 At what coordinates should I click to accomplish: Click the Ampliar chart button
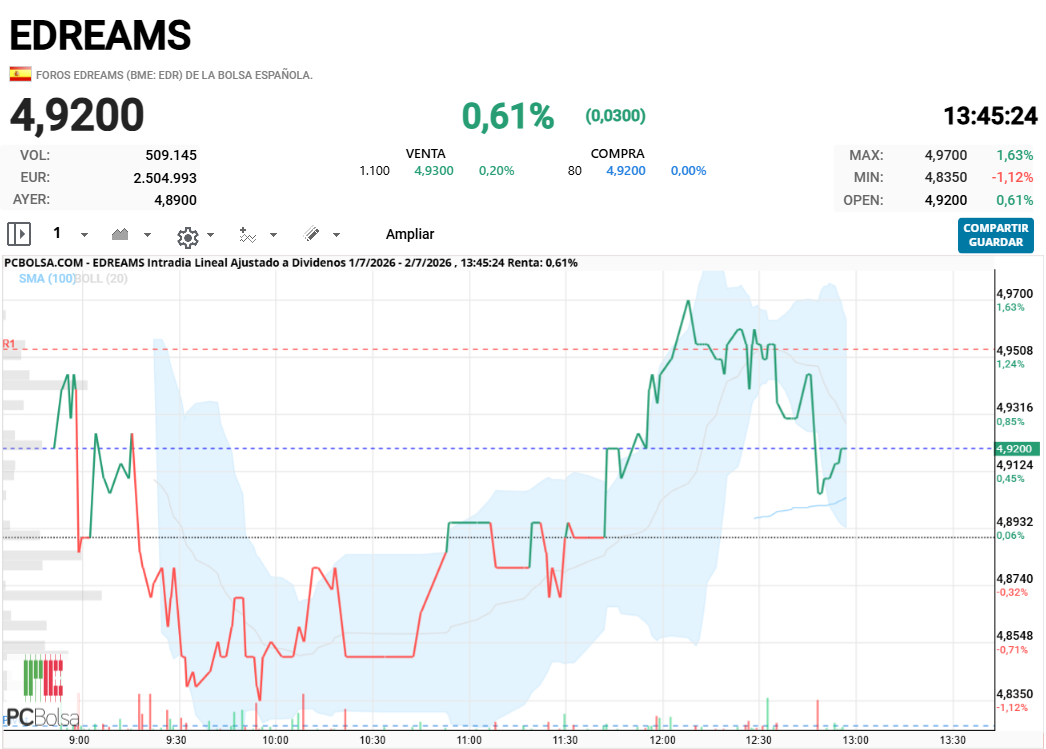[410, 234]
